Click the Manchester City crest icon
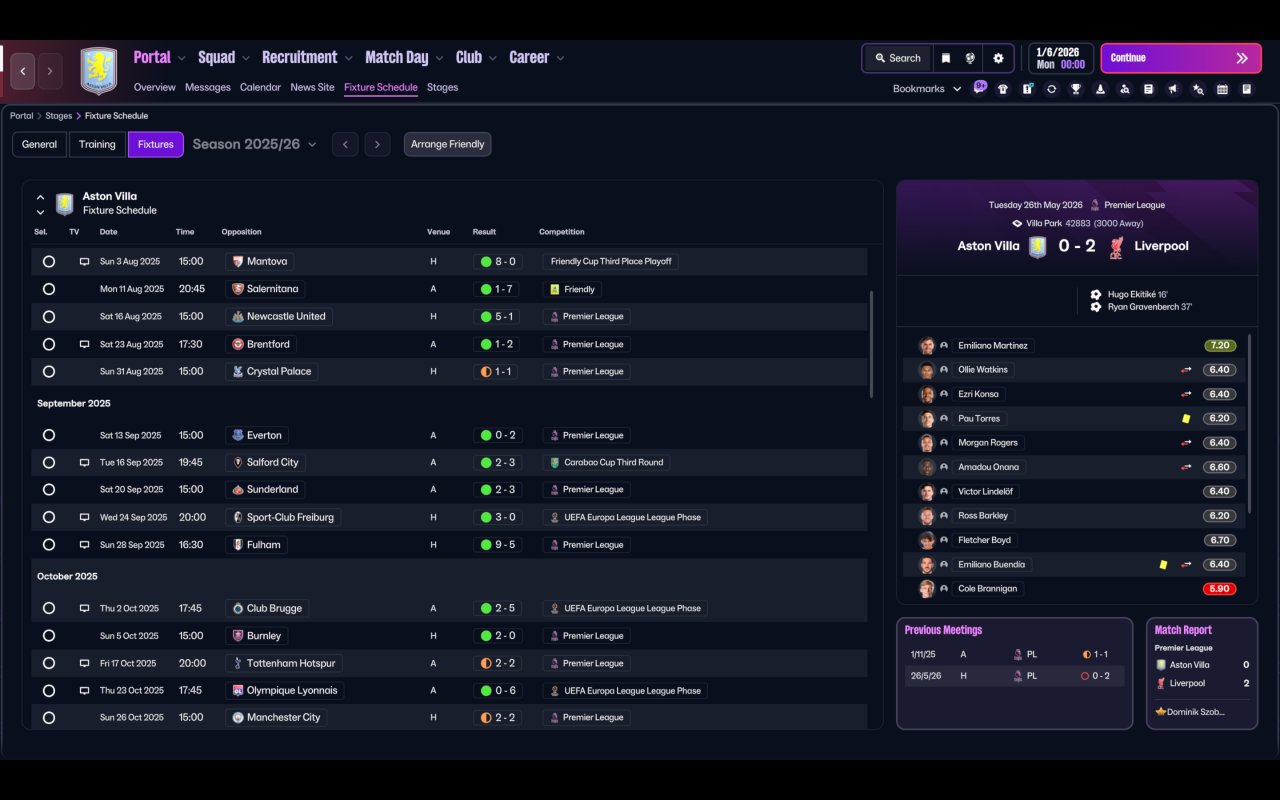 237,718
